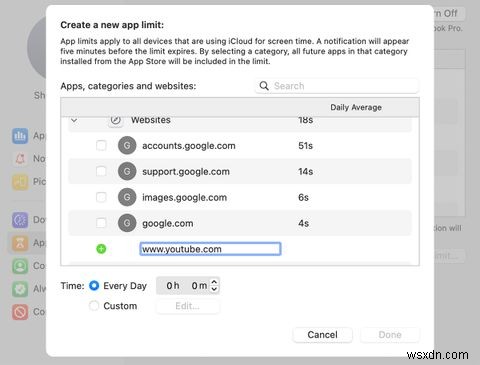The width and height of the screenshot is (480, 365).
Task: Open Pickups icon in background sidebar
Action: coord(20,182)
